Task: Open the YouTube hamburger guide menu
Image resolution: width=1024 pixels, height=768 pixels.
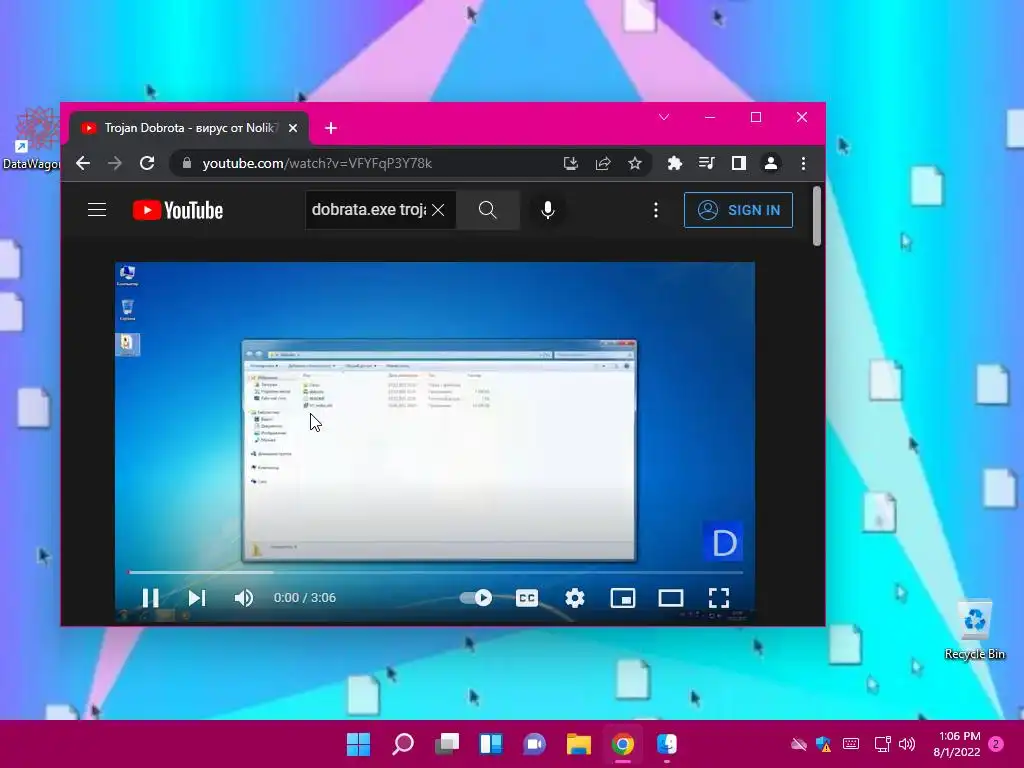Action: tap(97, 210)
